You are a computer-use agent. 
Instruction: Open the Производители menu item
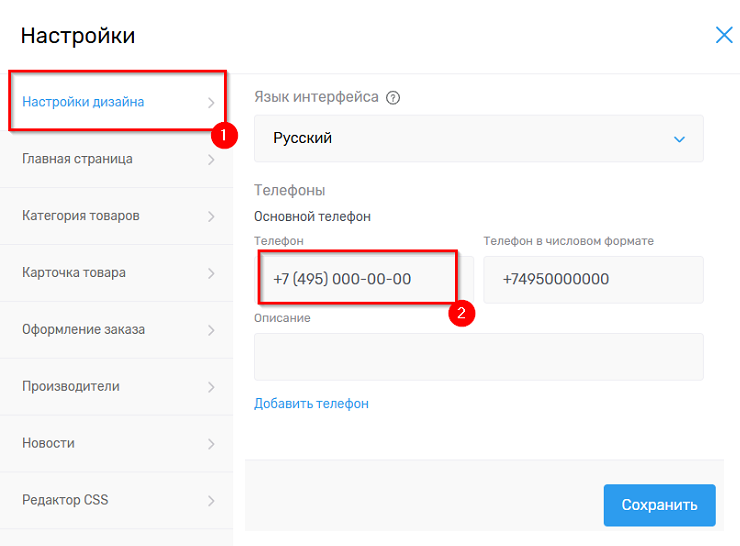(x=71, y=387)
